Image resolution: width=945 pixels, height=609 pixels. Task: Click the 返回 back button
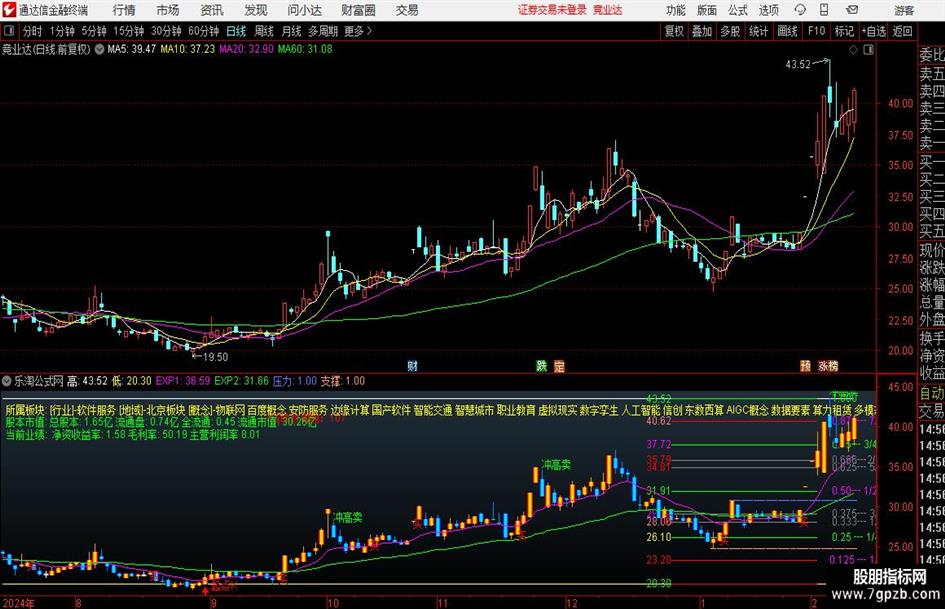[902, 31]
